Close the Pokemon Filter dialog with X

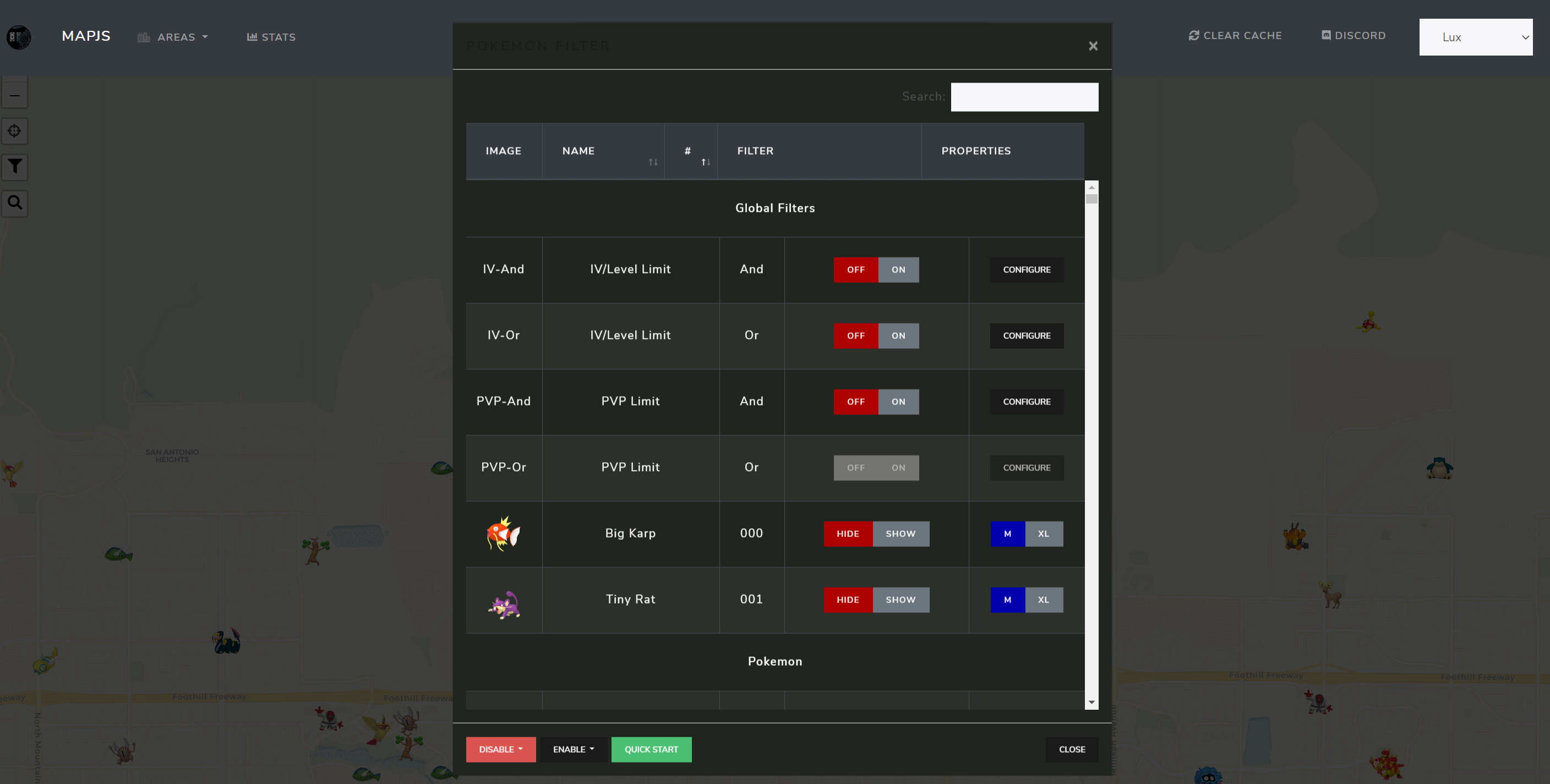1093,46
